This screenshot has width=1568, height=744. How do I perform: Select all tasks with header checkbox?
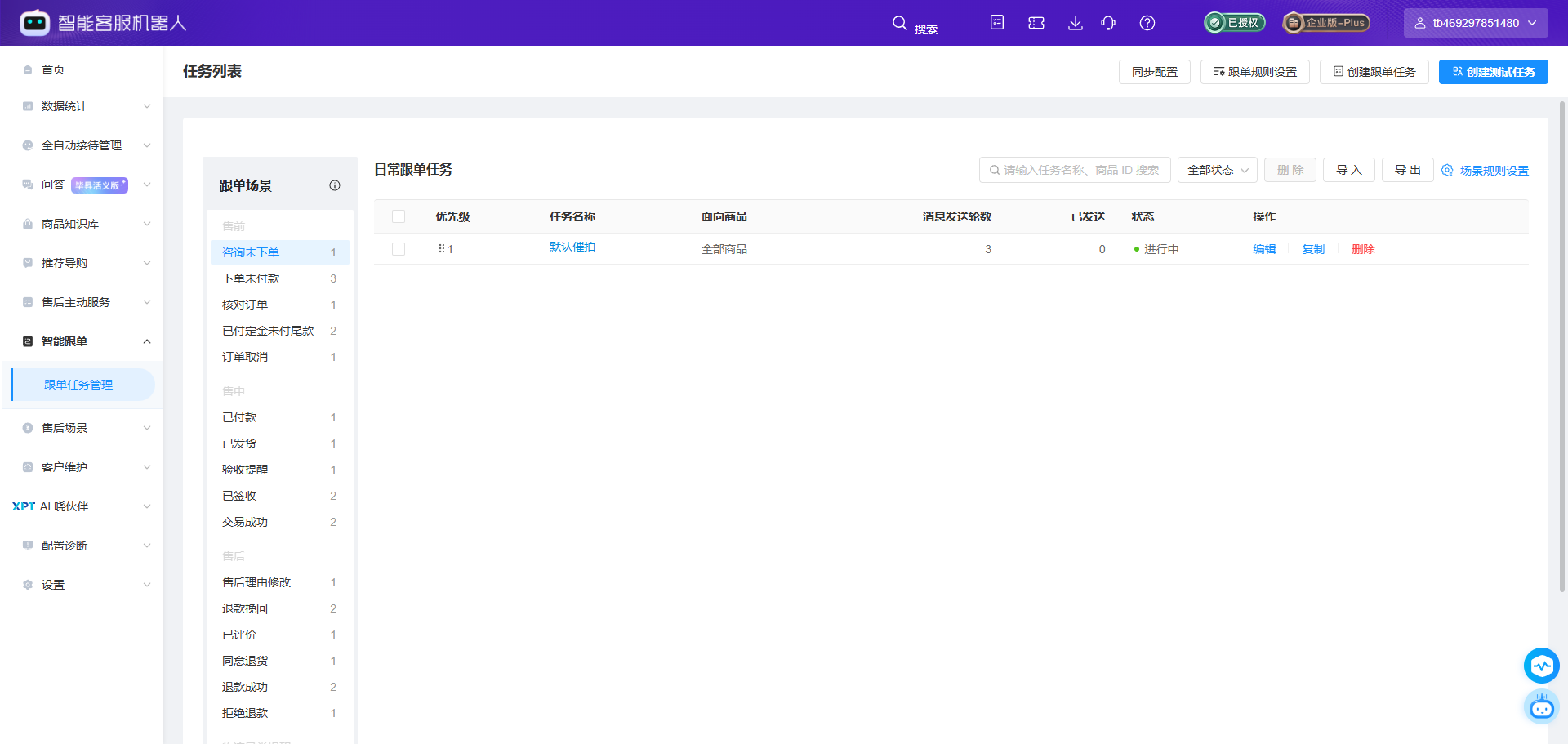point(399,216)
